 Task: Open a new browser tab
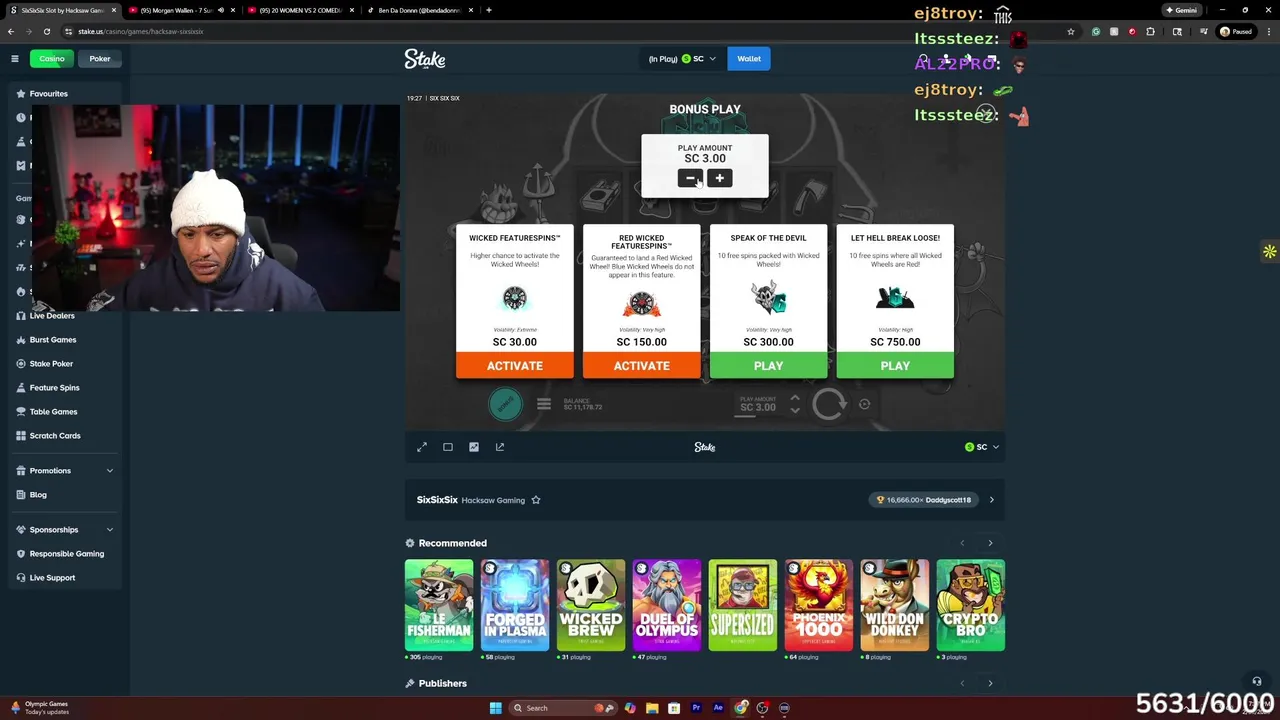coord(488,10)
